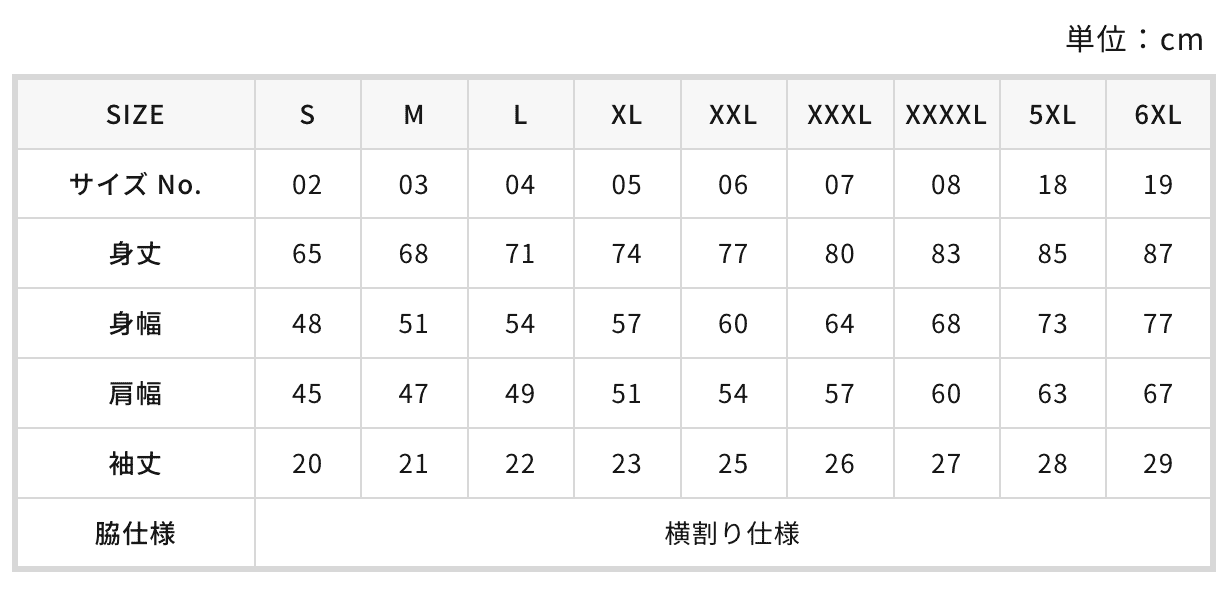Click the サイズ No. row label
The width and height of the screenshot is (1230, 594).
point(135,185)
